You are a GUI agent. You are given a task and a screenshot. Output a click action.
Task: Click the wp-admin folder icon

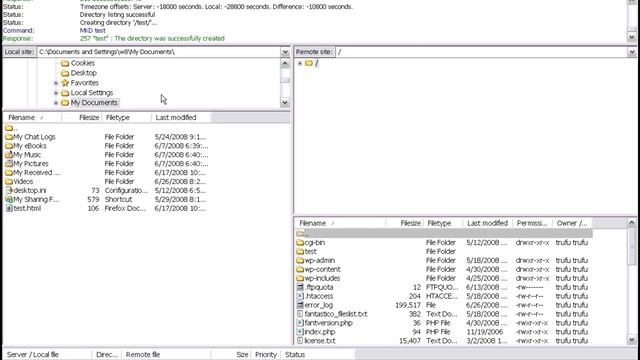tap(300, 260)
